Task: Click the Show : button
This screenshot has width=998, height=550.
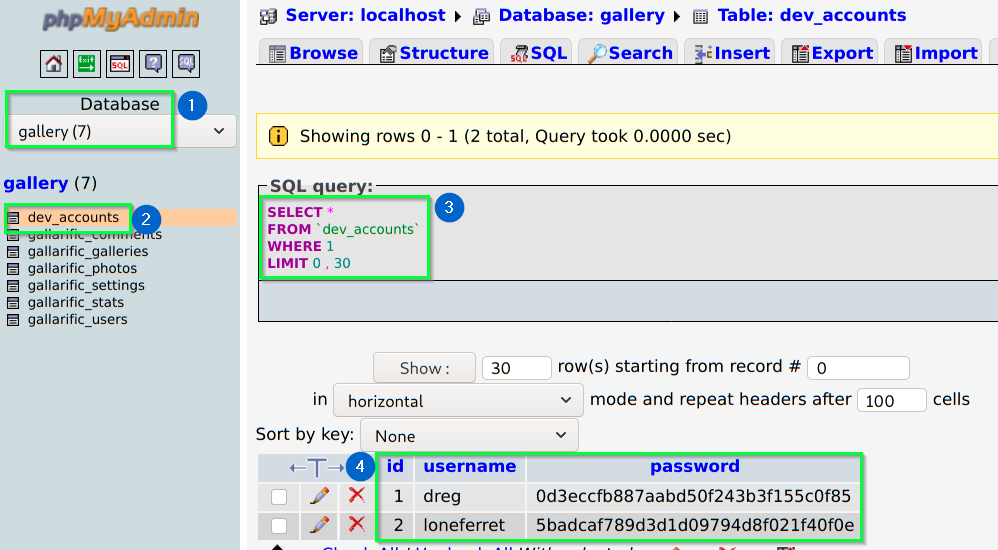Action: click(x=424, y=368)
